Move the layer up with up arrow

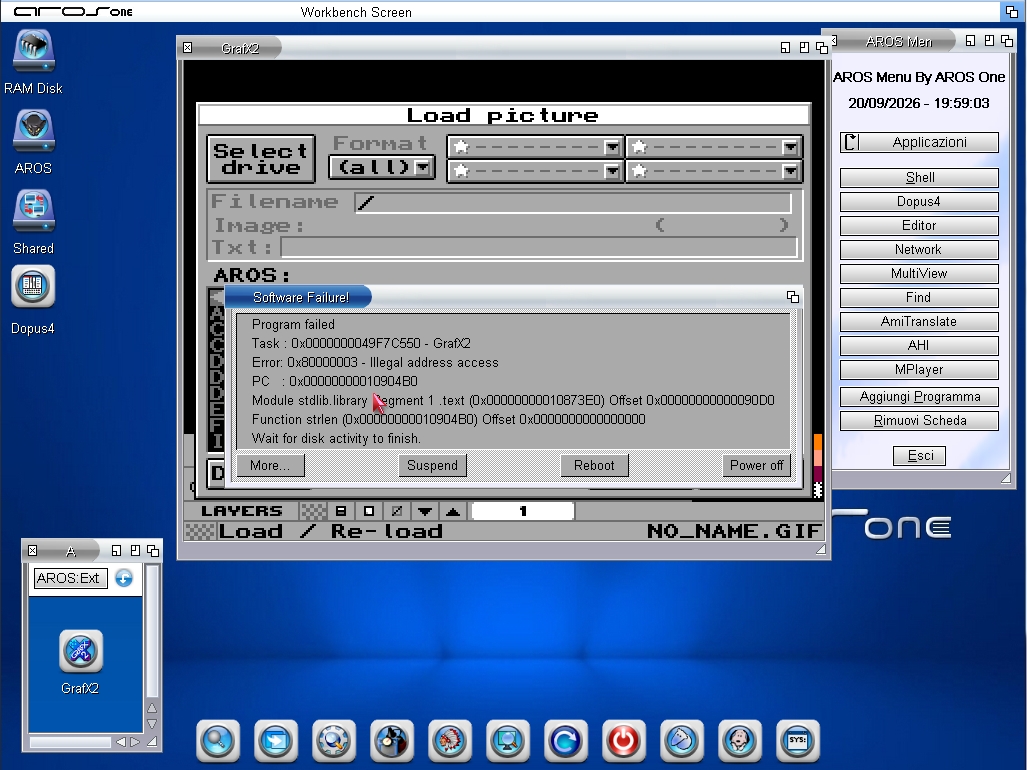click(453, 511)
